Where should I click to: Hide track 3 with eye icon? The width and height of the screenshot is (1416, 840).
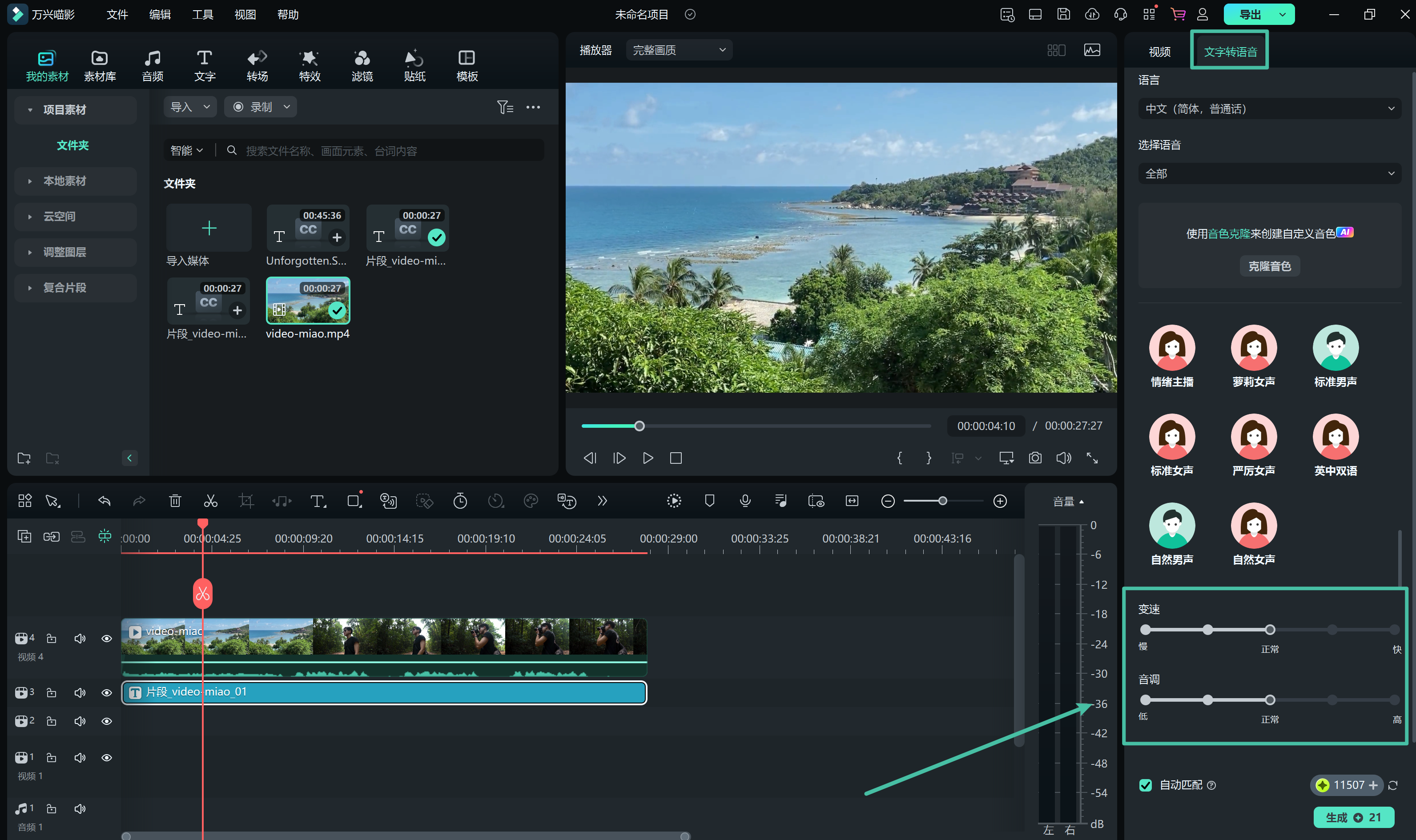click(106, 693)
